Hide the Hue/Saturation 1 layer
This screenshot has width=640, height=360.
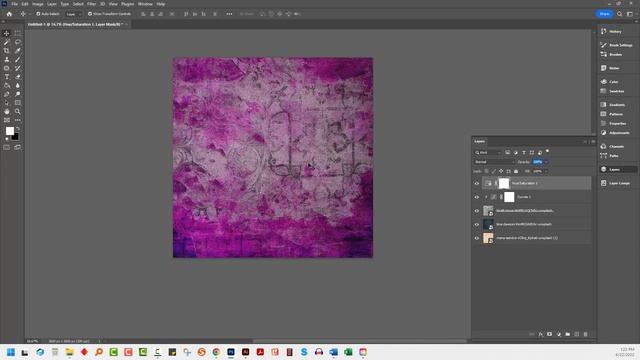coord(477,184)
